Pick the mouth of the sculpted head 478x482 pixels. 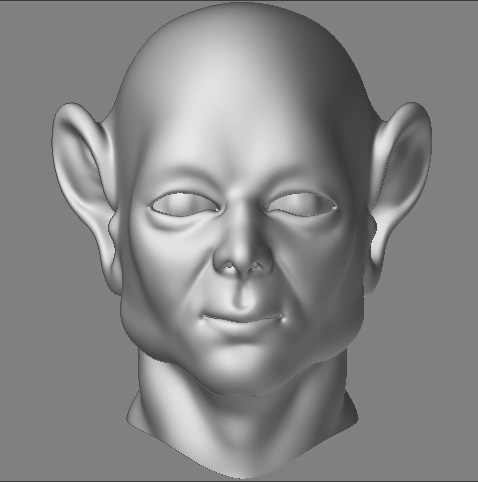pos(243,320)
